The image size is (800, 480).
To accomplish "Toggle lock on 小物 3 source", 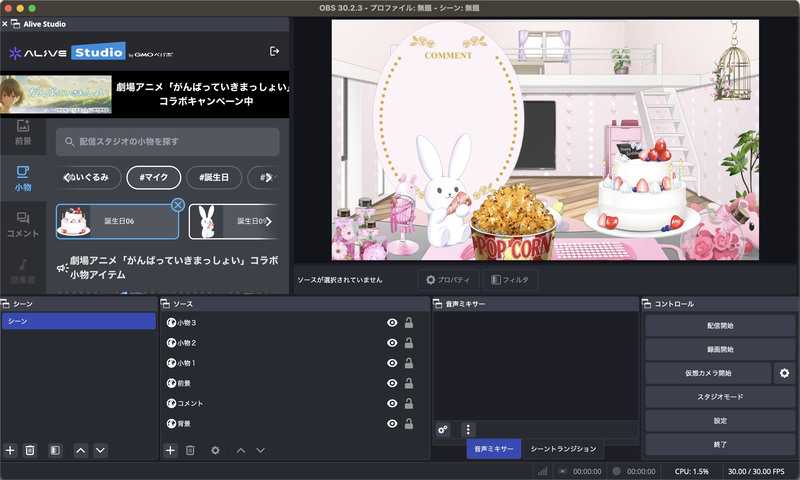I will point(409,322).
